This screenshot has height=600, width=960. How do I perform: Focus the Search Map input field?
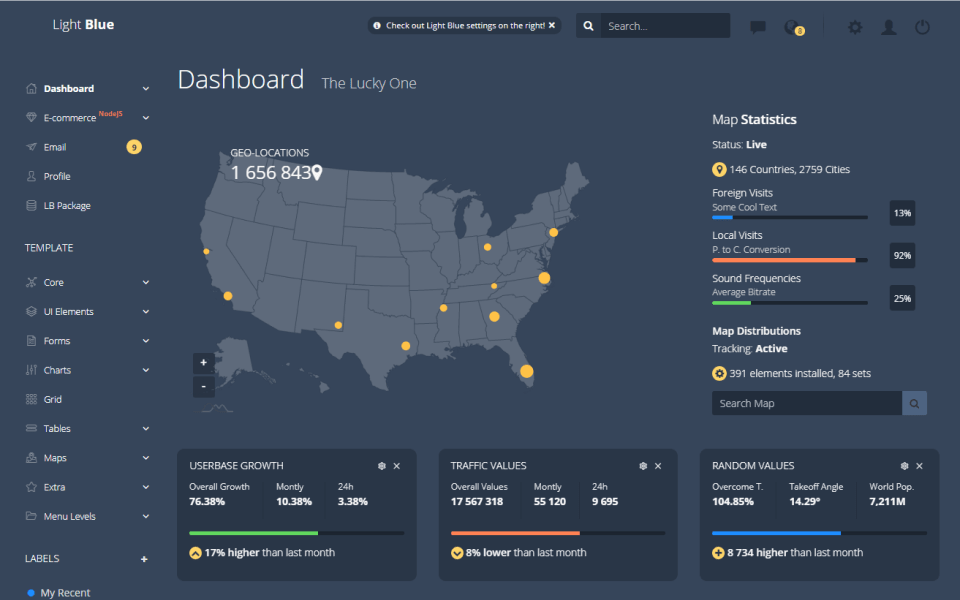806,403
